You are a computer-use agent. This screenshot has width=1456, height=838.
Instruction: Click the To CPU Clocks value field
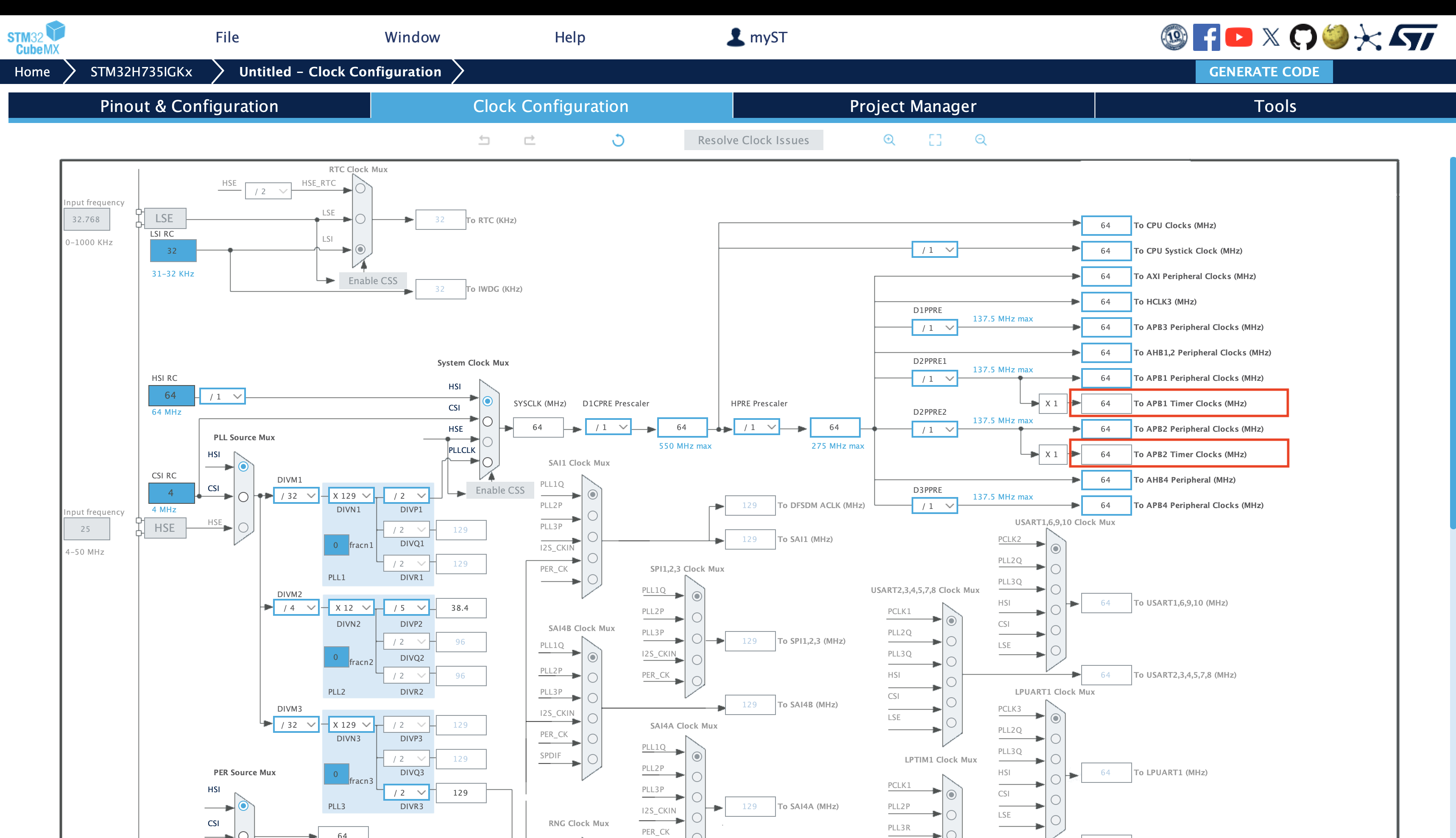point(1106,225)
